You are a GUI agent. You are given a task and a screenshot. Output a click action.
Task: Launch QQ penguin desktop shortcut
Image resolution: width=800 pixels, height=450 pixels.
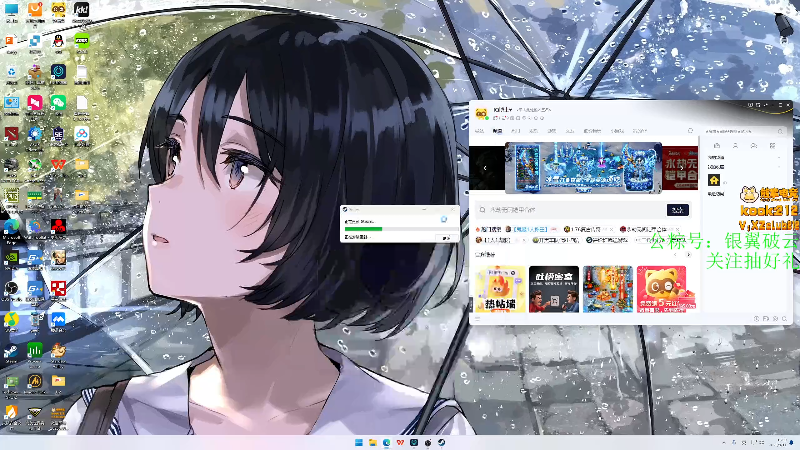pyautogui.click(x=58, y=41)
